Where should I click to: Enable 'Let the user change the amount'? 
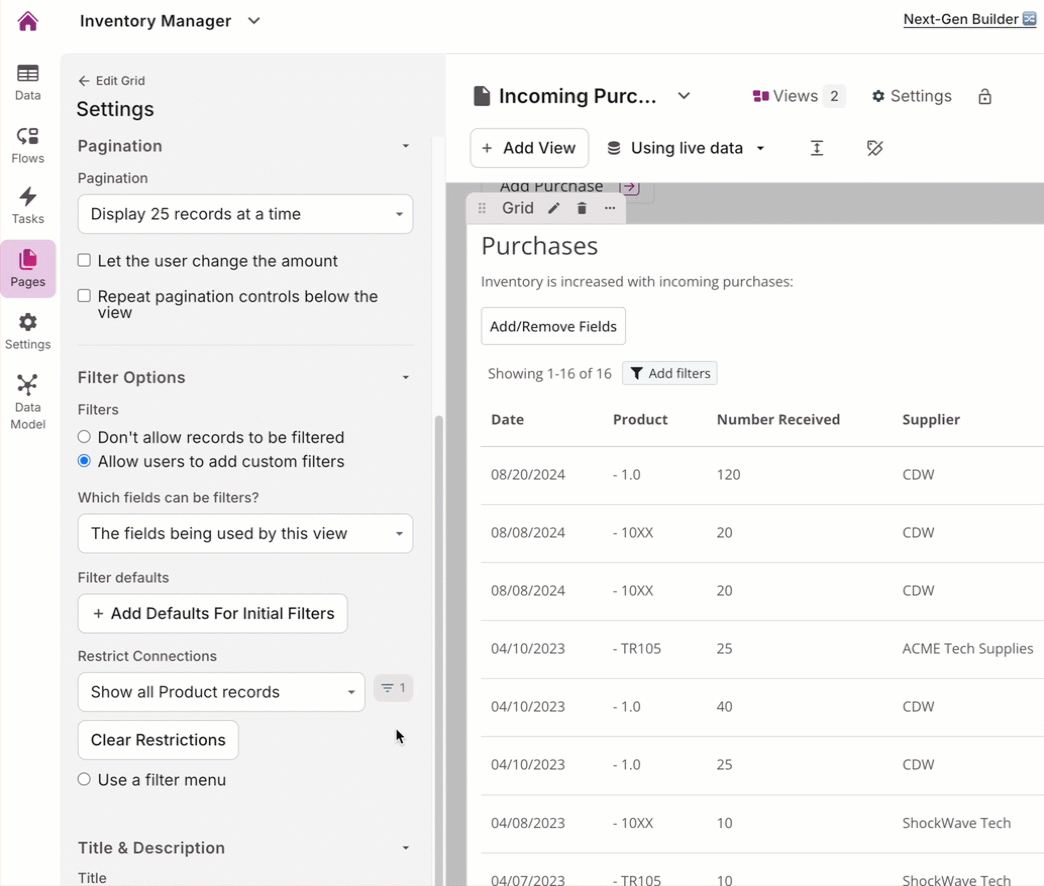(x=84, y=260)
